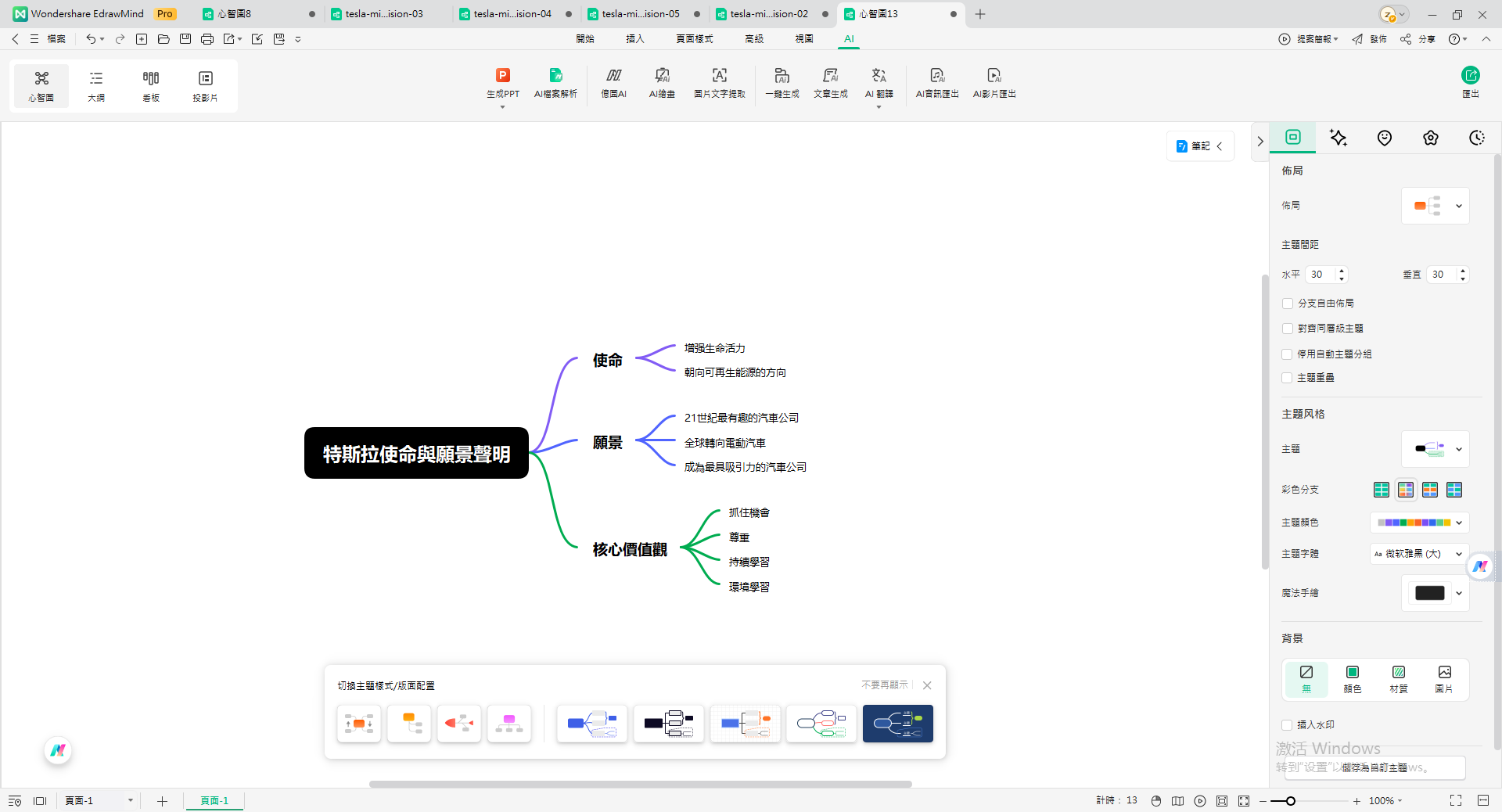1502x812 pixels.
Task: Click the 筆記 notes button
Action: pyautogui.click(x=1199, y=146)
